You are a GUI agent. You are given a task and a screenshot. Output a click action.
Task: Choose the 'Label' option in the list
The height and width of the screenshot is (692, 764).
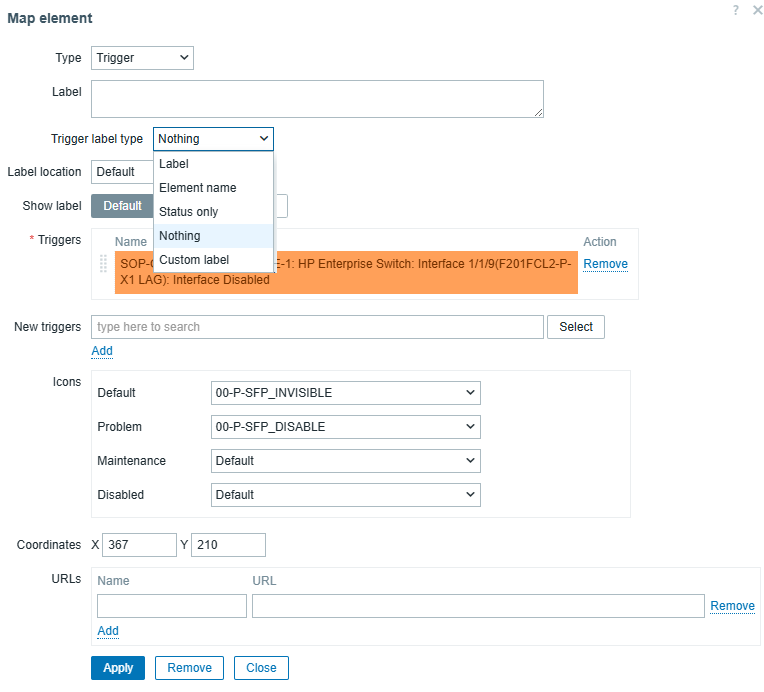[174, 164]
